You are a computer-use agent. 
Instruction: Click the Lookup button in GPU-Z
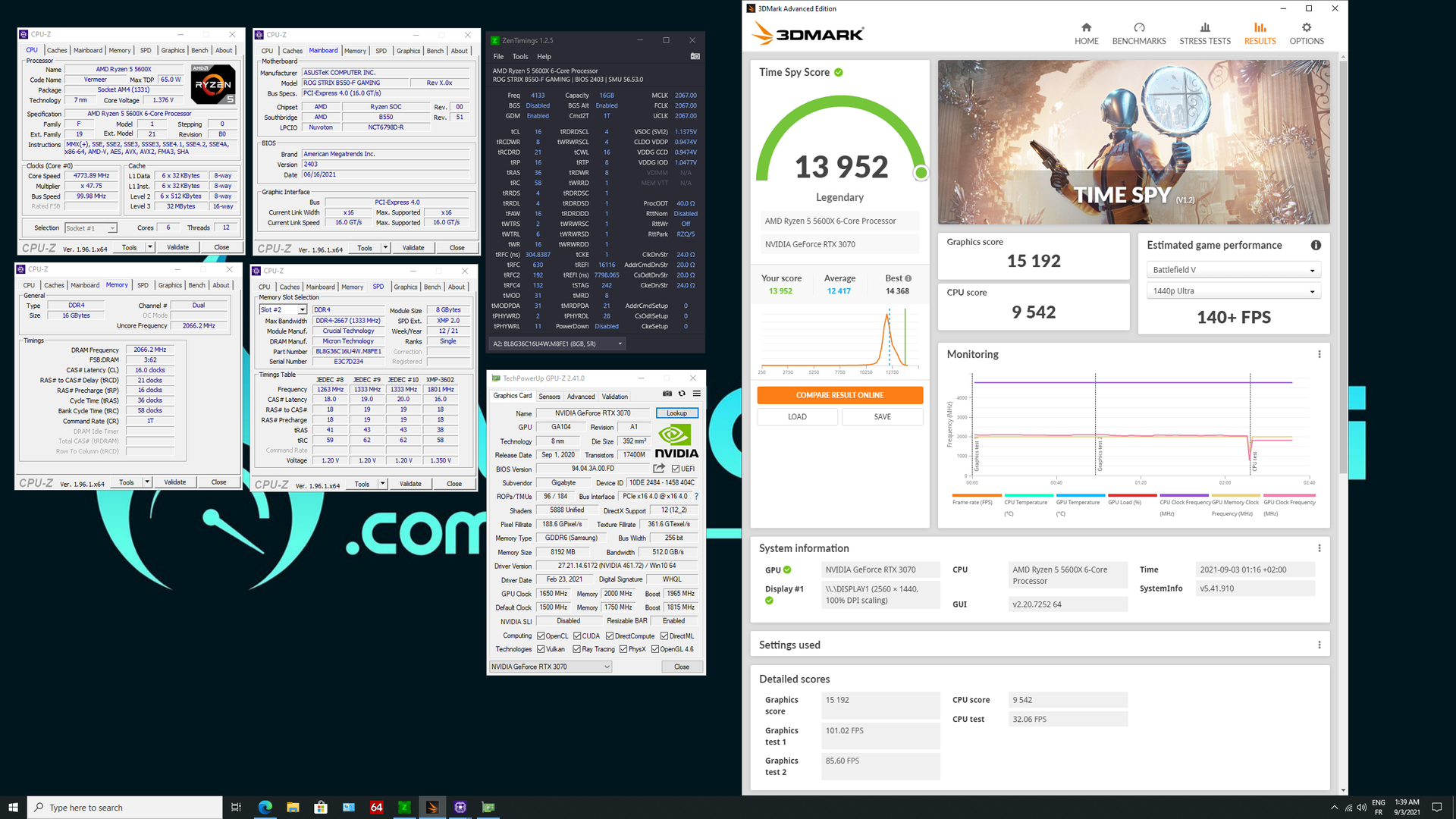676,413
